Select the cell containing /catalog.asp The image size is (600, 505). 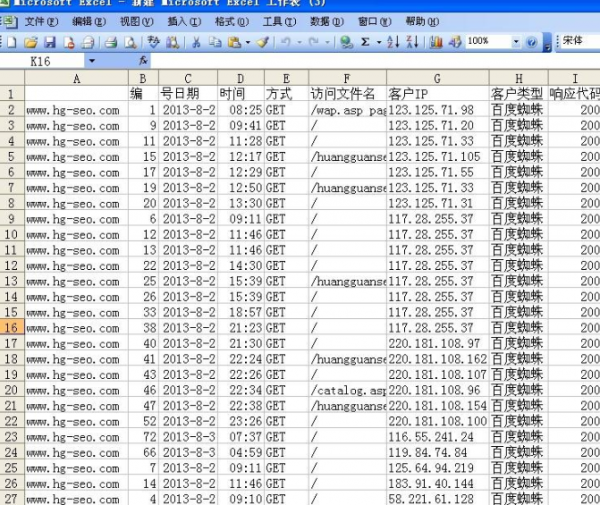[347, 389]
